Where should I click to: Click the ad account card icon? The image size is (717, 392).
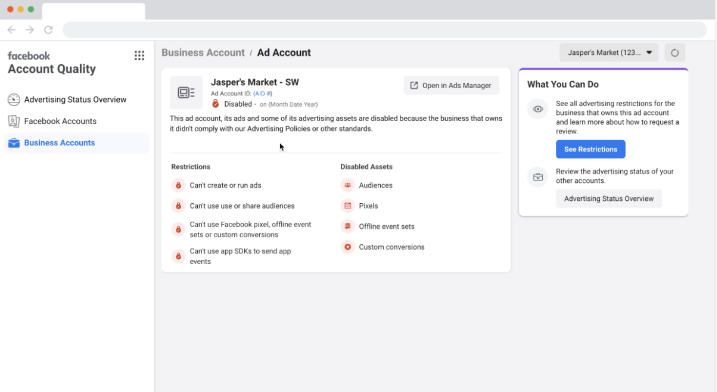[186, 92]
